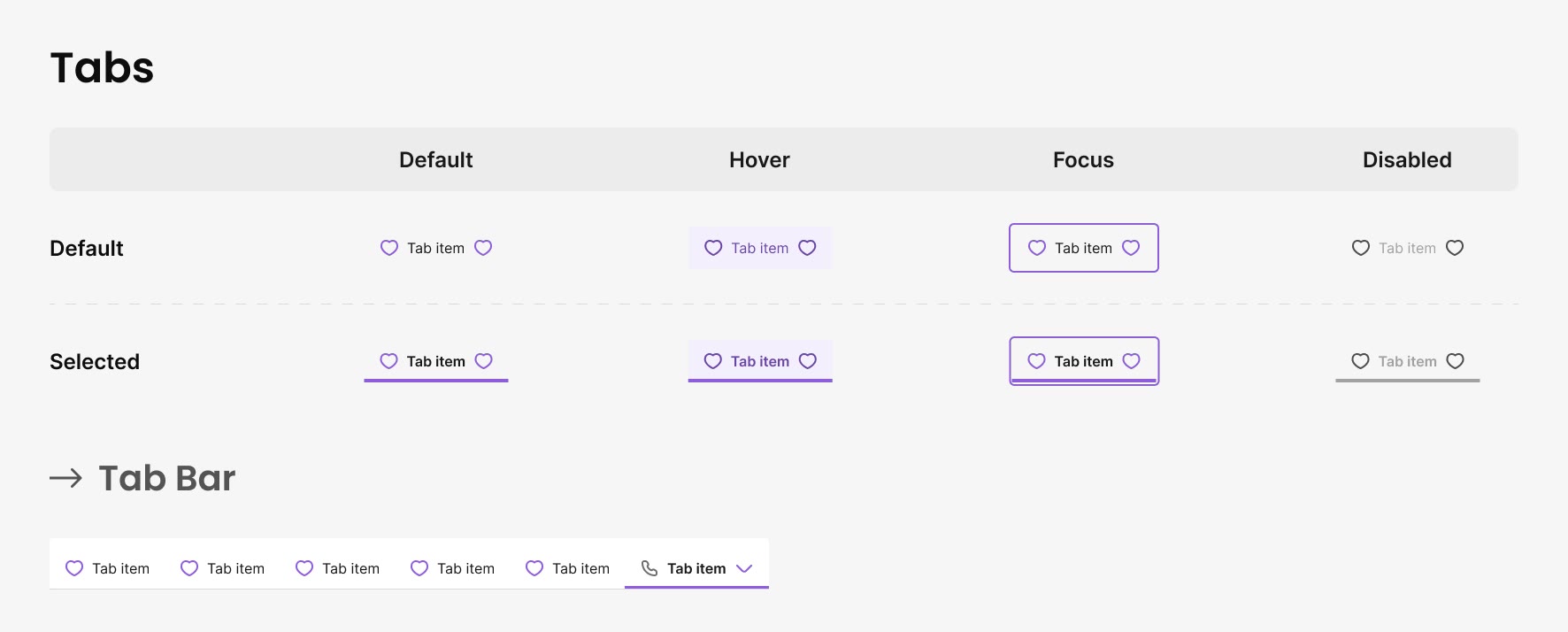1568x632 pixels.
Task: Click left heart icon in Selected-row Default-column tab
Action: tap(388, 361)
